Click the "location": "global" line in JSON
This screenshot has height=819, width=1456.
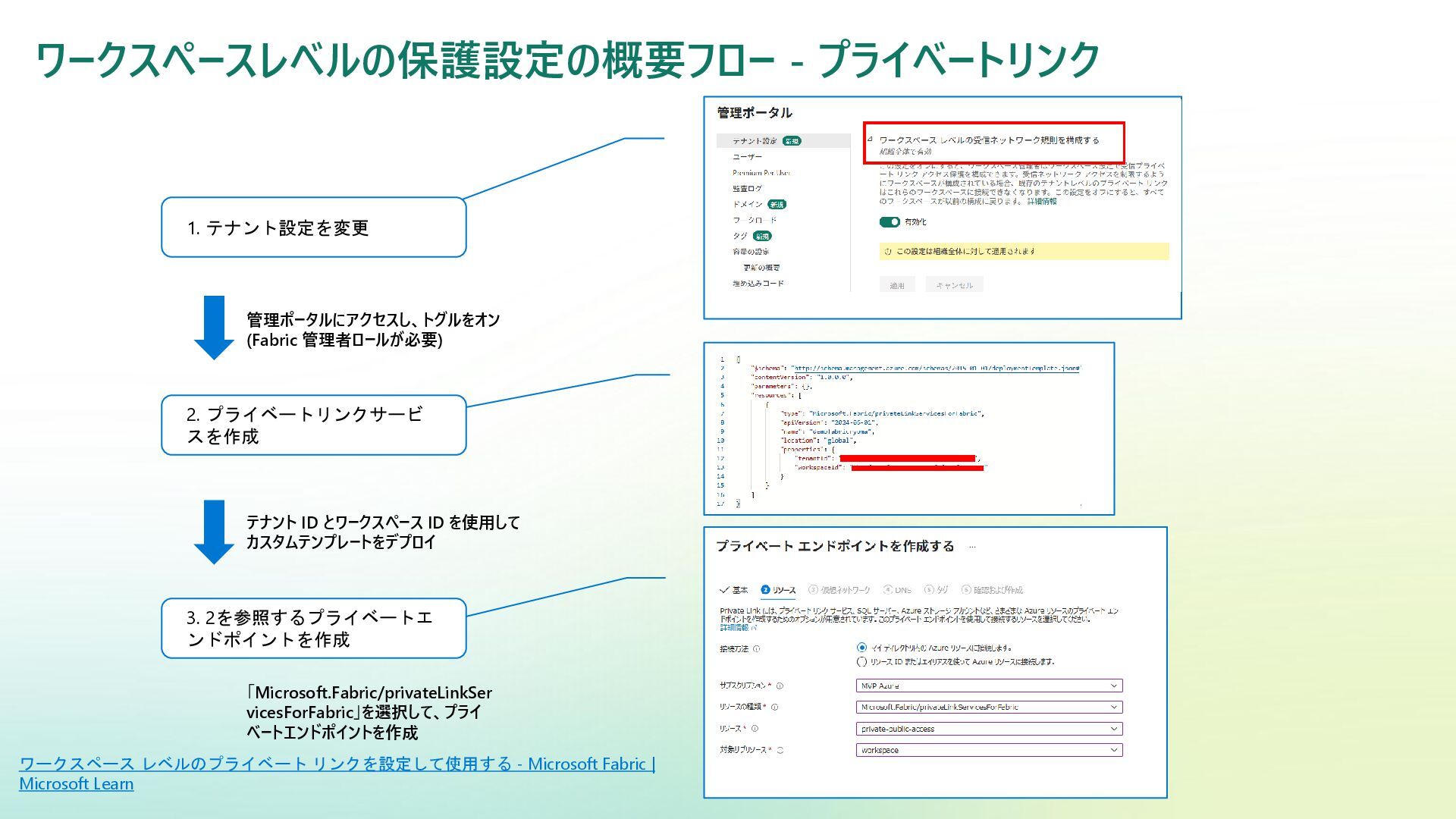819,441
